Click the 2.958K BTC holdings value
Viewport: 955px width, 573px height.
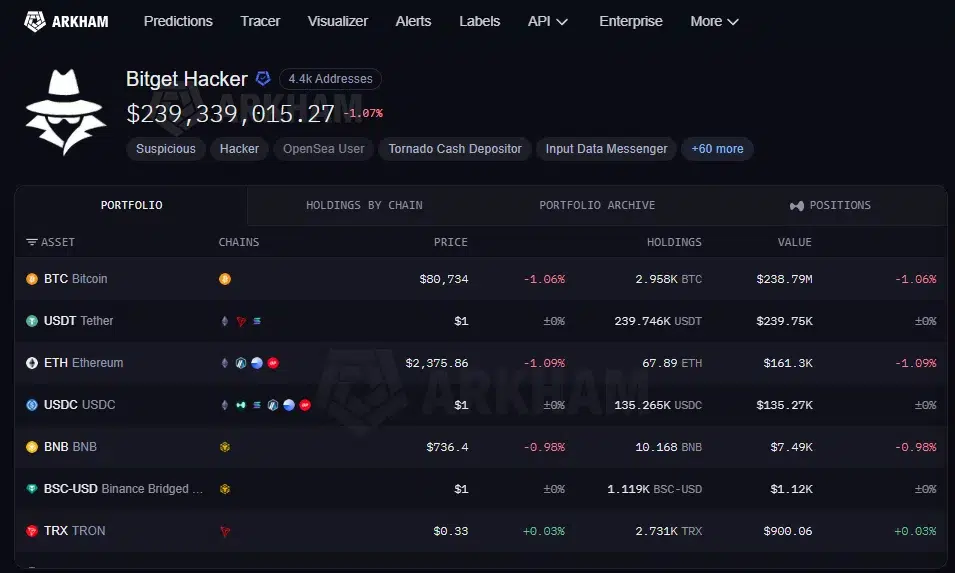(x=668, y=279)
